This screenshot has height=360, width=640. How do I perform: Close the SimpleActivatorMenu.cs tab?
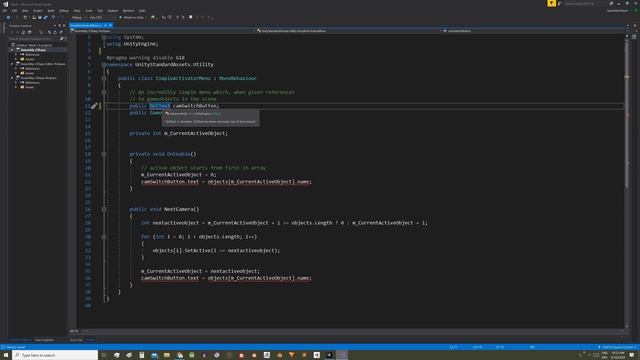110,25
